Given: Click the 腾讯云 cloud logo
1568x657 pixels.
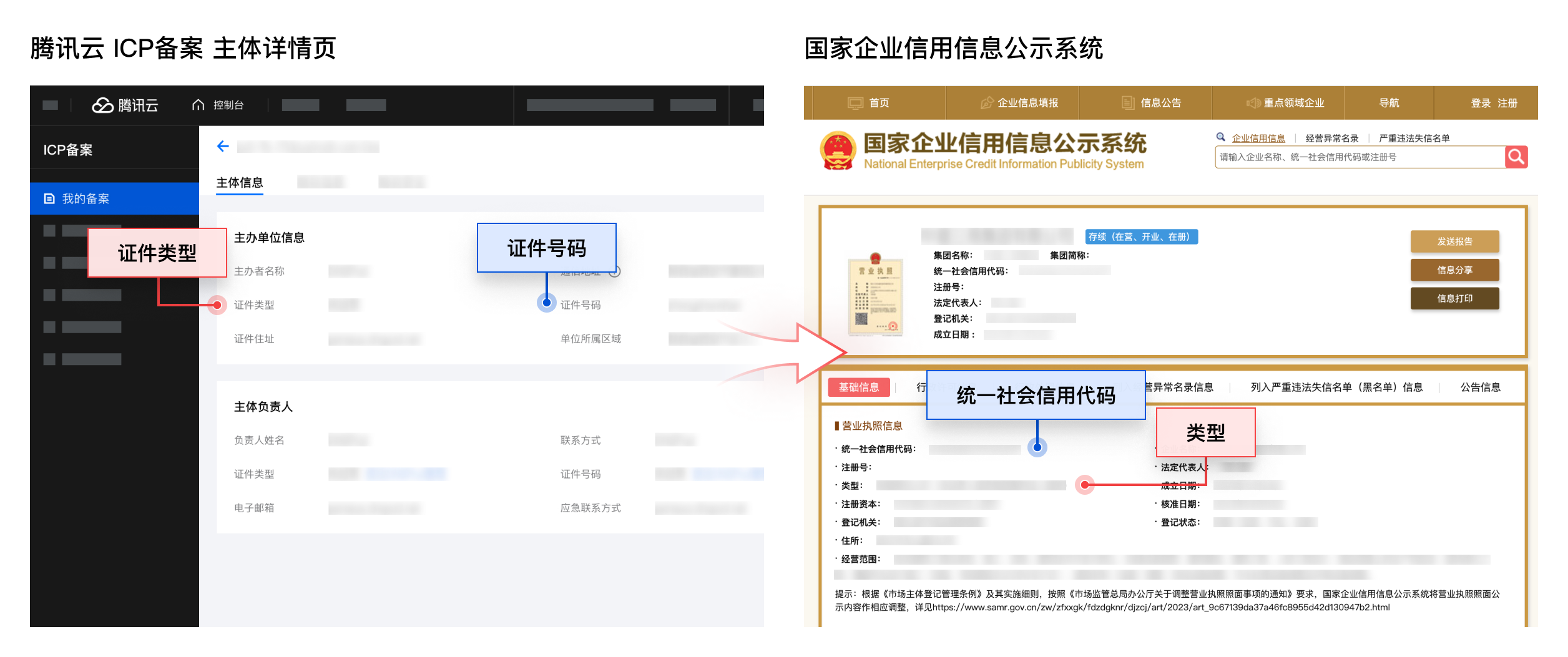Looking at the screenshot, I should pos(125,105).
